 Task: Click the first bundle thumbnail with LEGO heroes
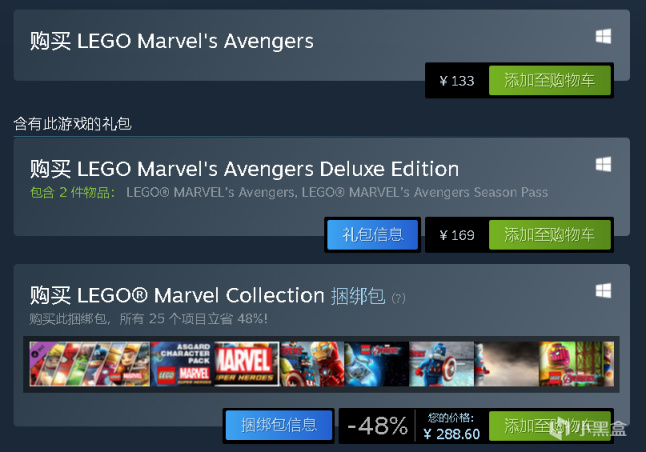click(89, 365)
